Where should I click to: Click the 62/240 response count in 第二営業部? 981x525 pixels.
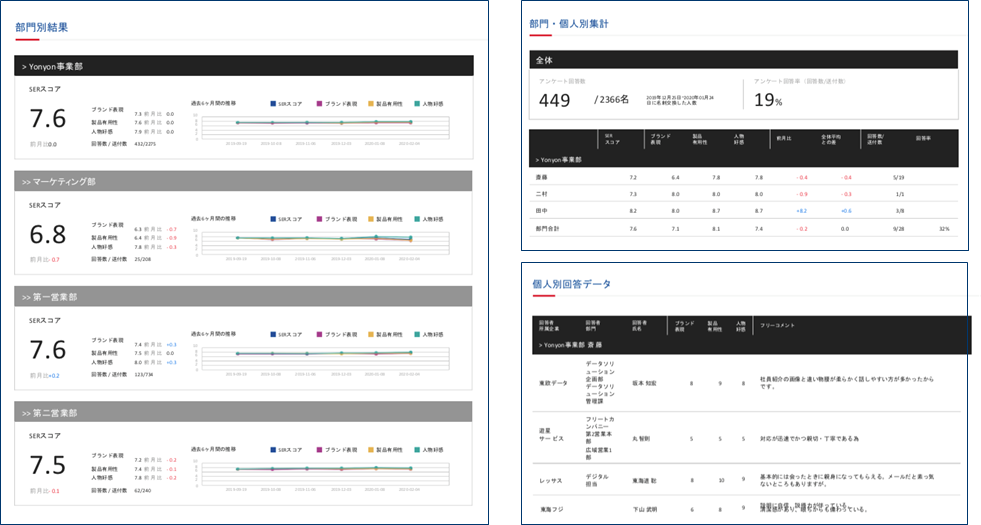click(x=143, y=491)
